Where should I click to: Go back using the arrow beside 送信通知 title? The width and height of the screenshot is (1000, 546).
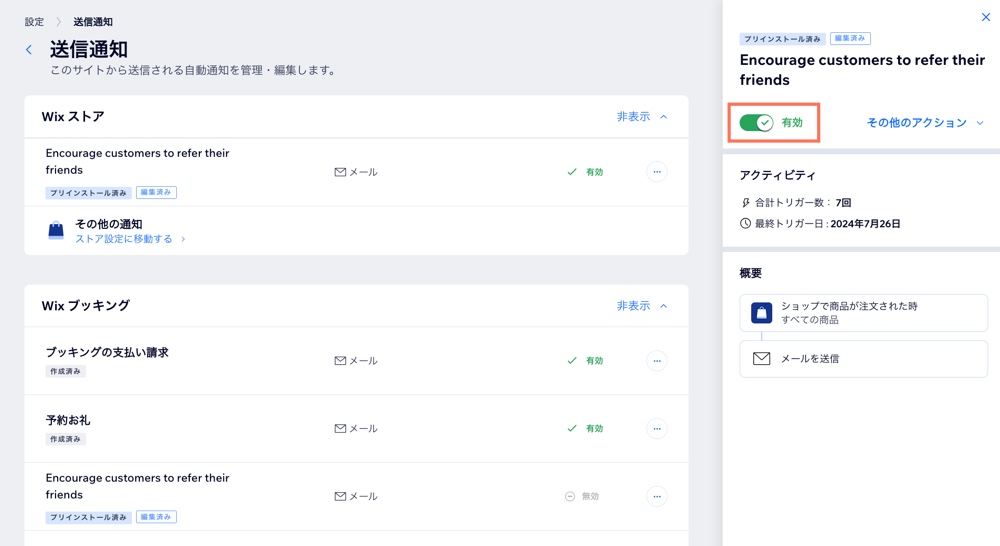tap(29, 50)
